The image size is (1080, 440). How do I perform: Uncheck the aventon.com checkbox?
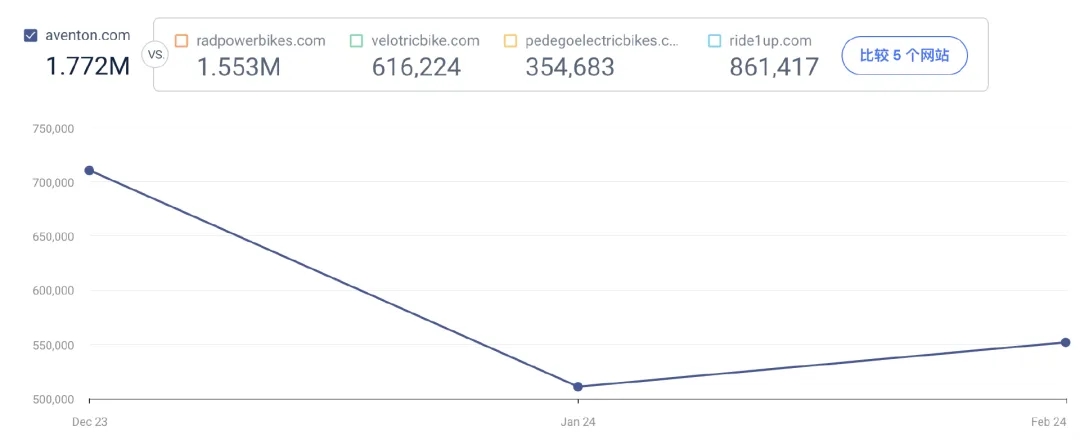pos(30,36)
